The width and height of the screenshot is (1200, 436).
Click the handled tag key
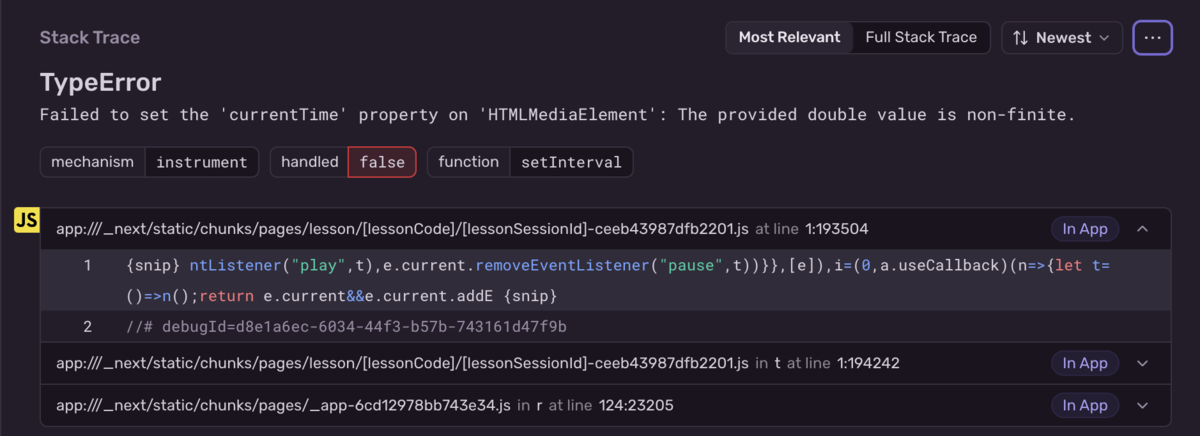309,162
